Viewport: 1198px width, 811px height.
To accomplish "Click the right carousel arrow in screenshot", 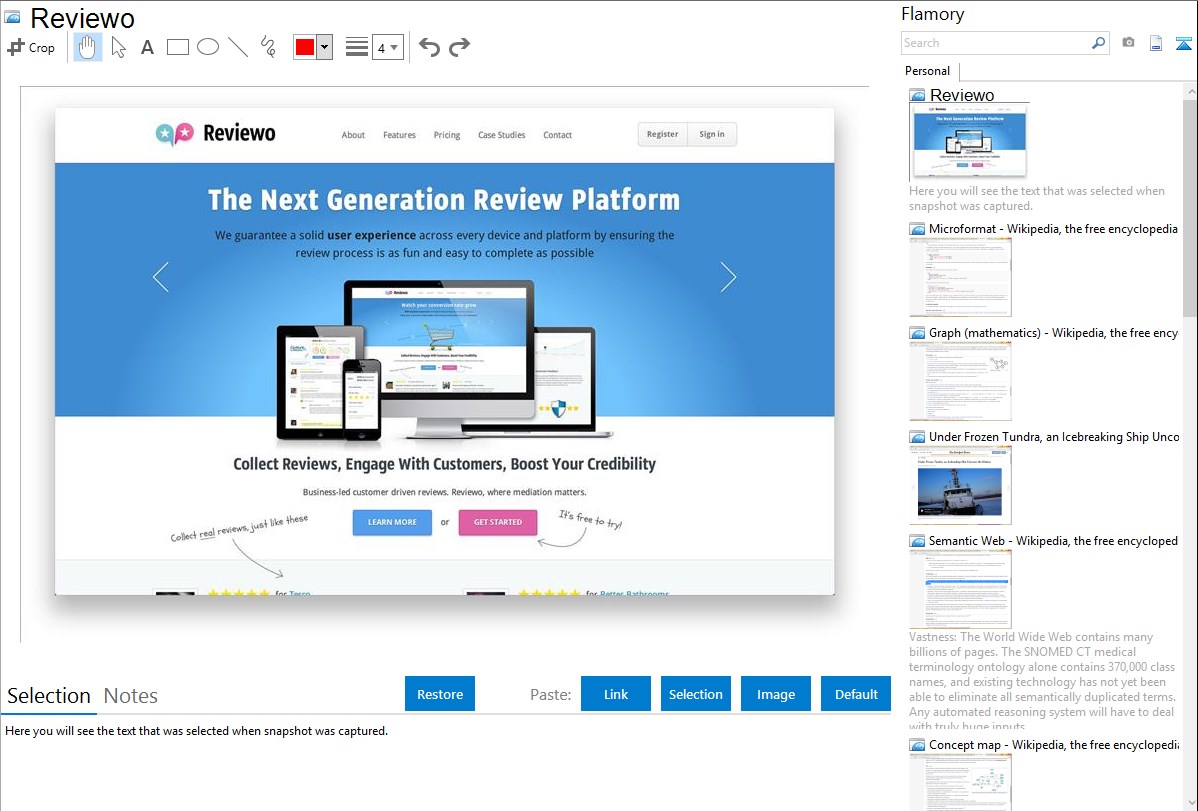I will [x=728, y=277].
